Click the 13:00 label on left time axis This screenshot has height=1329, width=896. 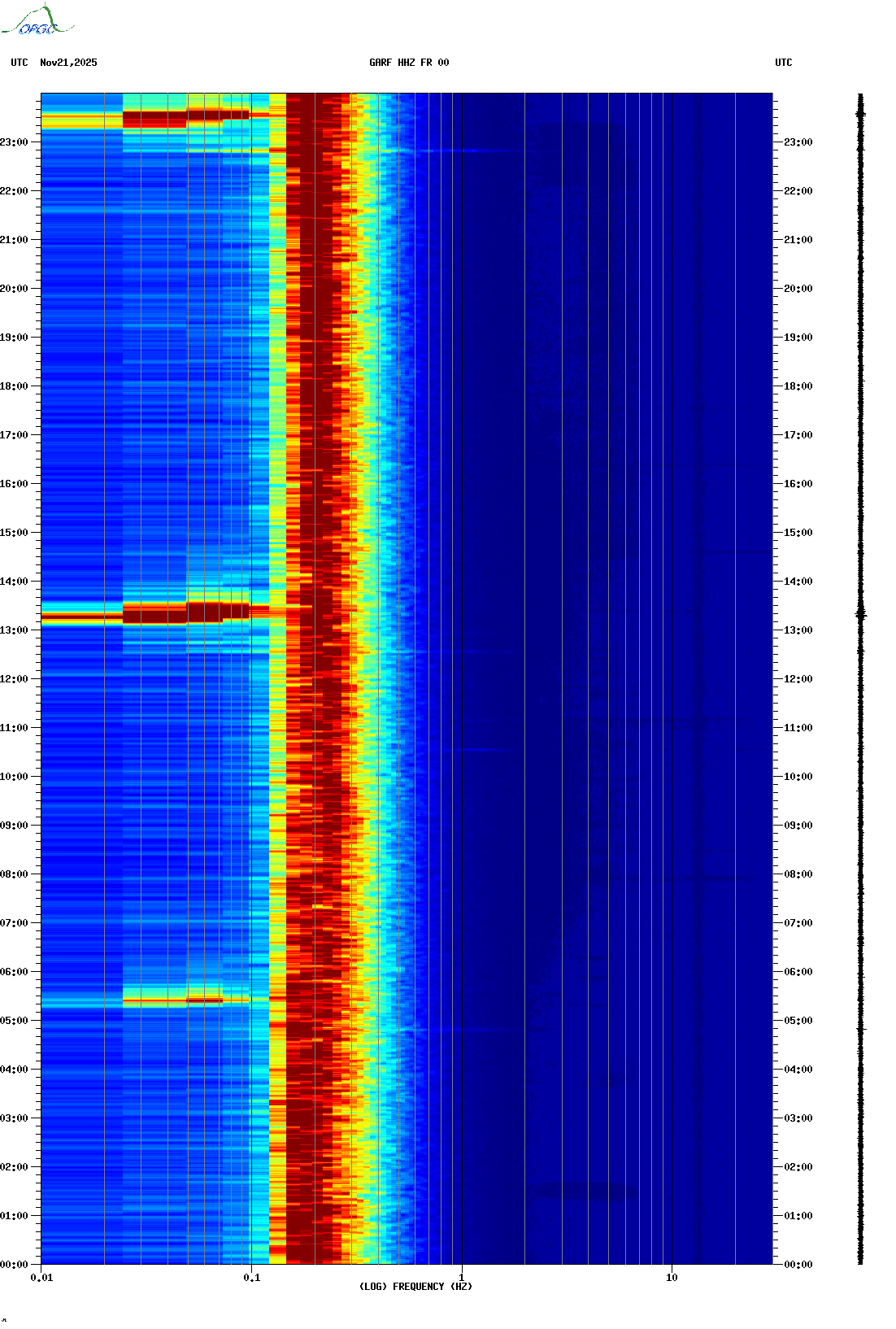pyautogui.click(x=14, y=630)
